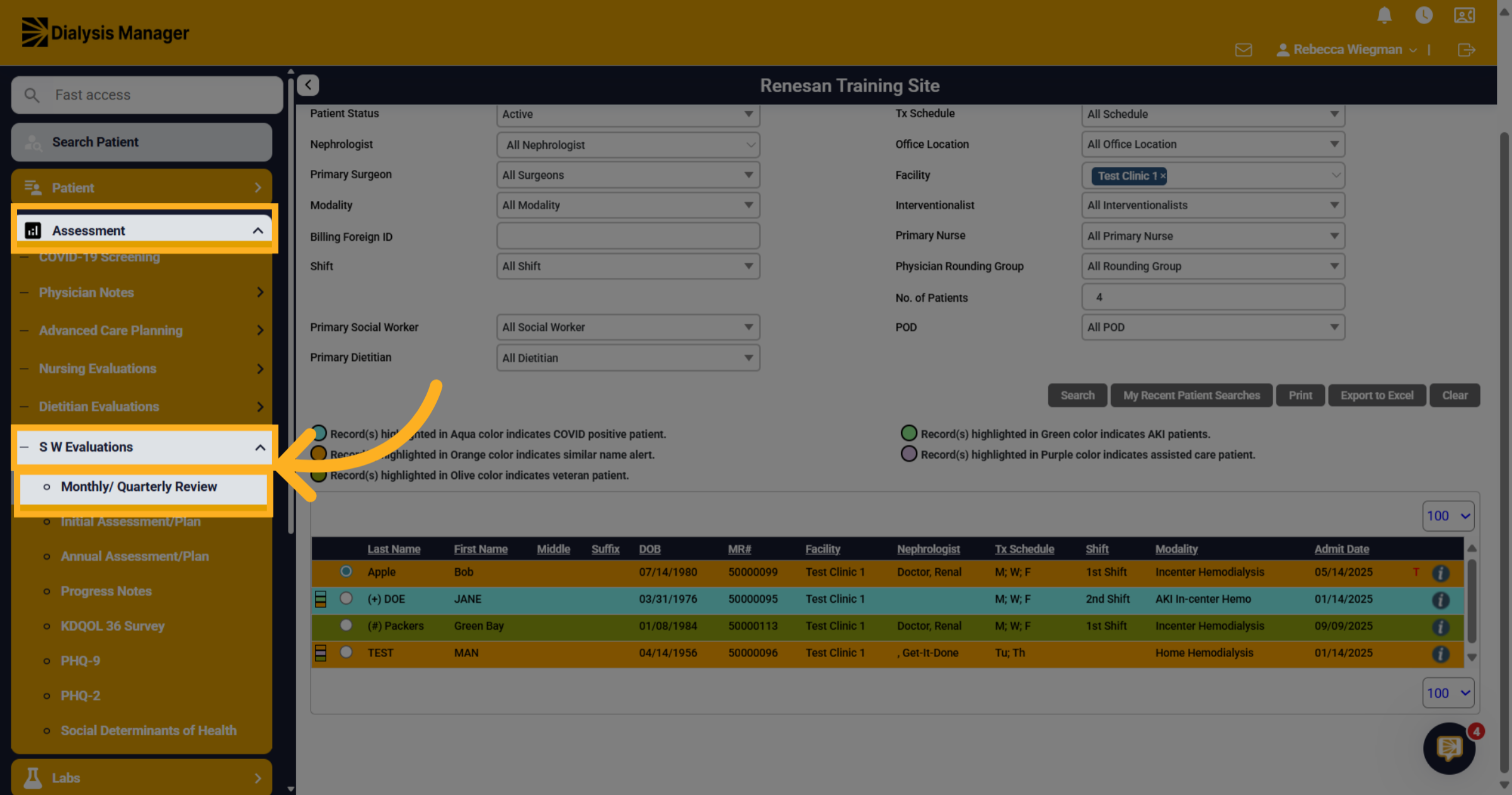Open the Rebecca Wiegman user menu
1512x795 pixels.
[x=1347, y=50]
